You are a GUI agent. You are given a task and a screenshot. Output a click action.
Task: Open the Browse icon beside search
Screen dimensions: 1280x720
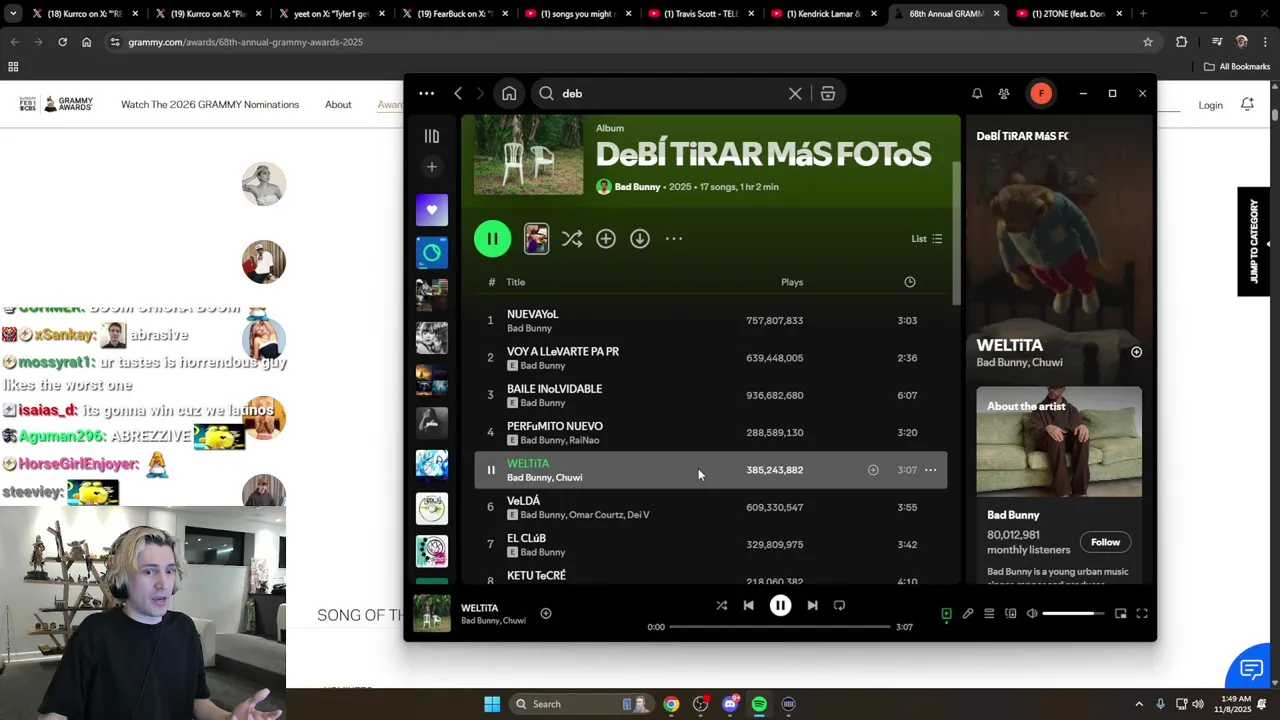click(828, 93)
